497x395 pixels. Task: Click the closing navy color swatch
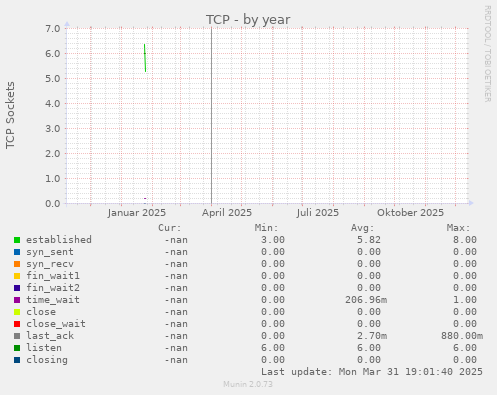[17, 360]
